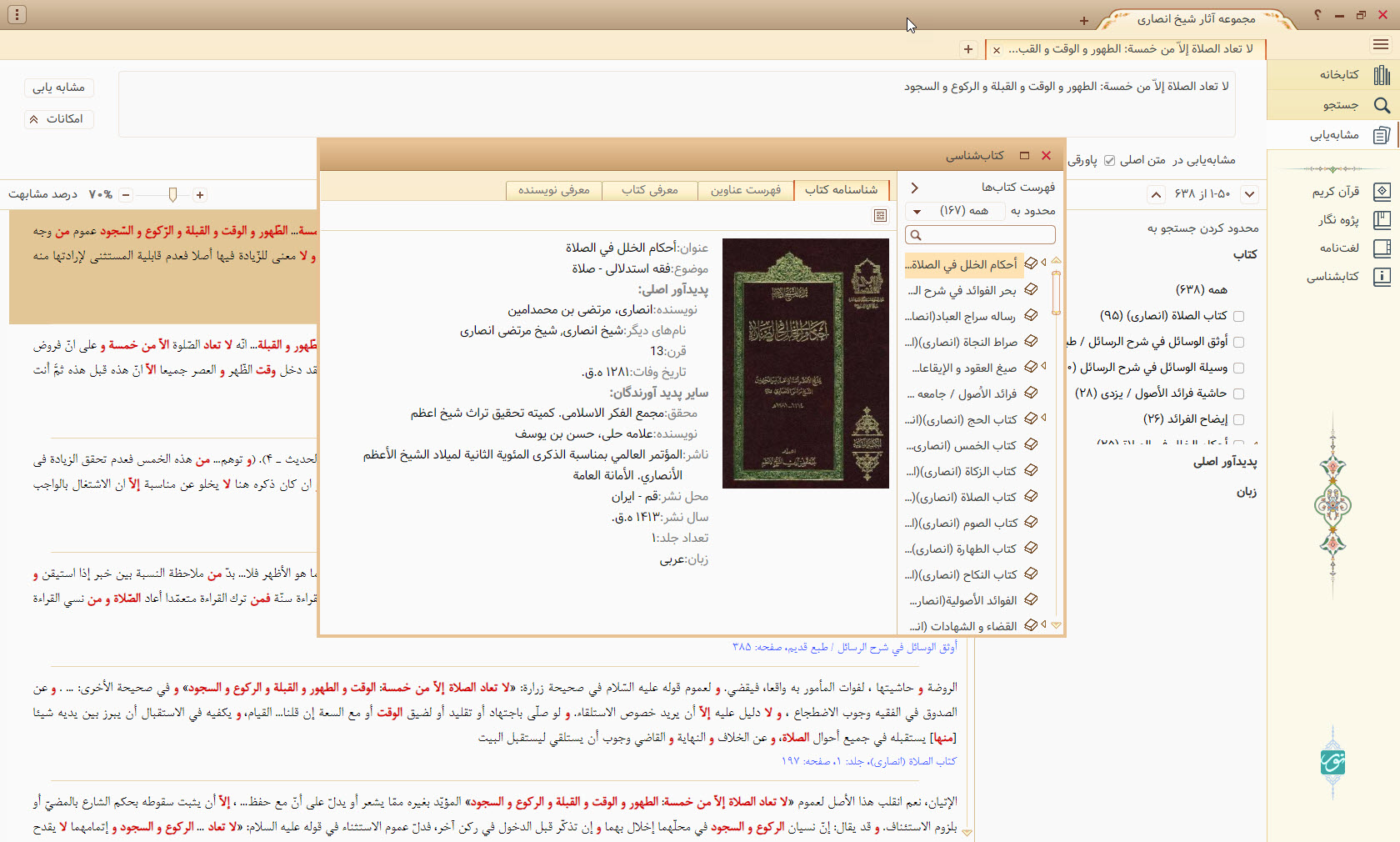This screenshot has width=1400, height=842.
Task: Expand the القضاء و الشهادات tree node
Action: click(x=1043, y=624)
